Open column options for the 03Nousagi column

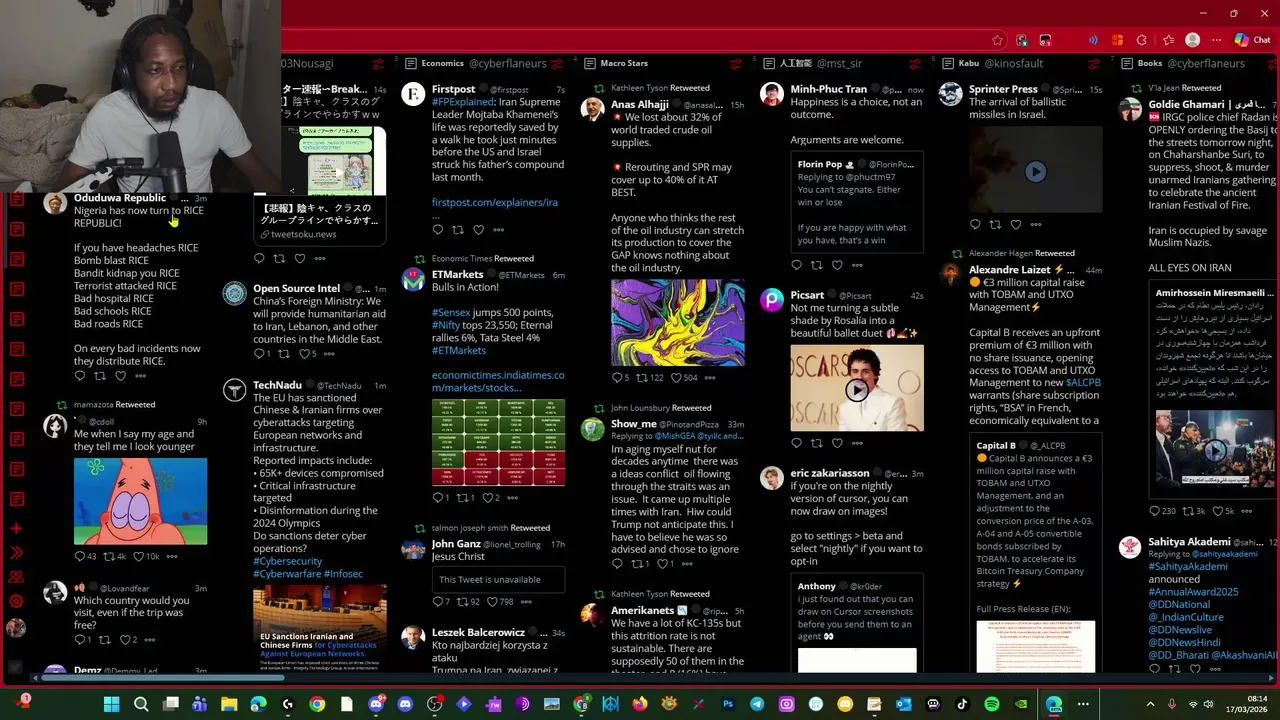378,64
